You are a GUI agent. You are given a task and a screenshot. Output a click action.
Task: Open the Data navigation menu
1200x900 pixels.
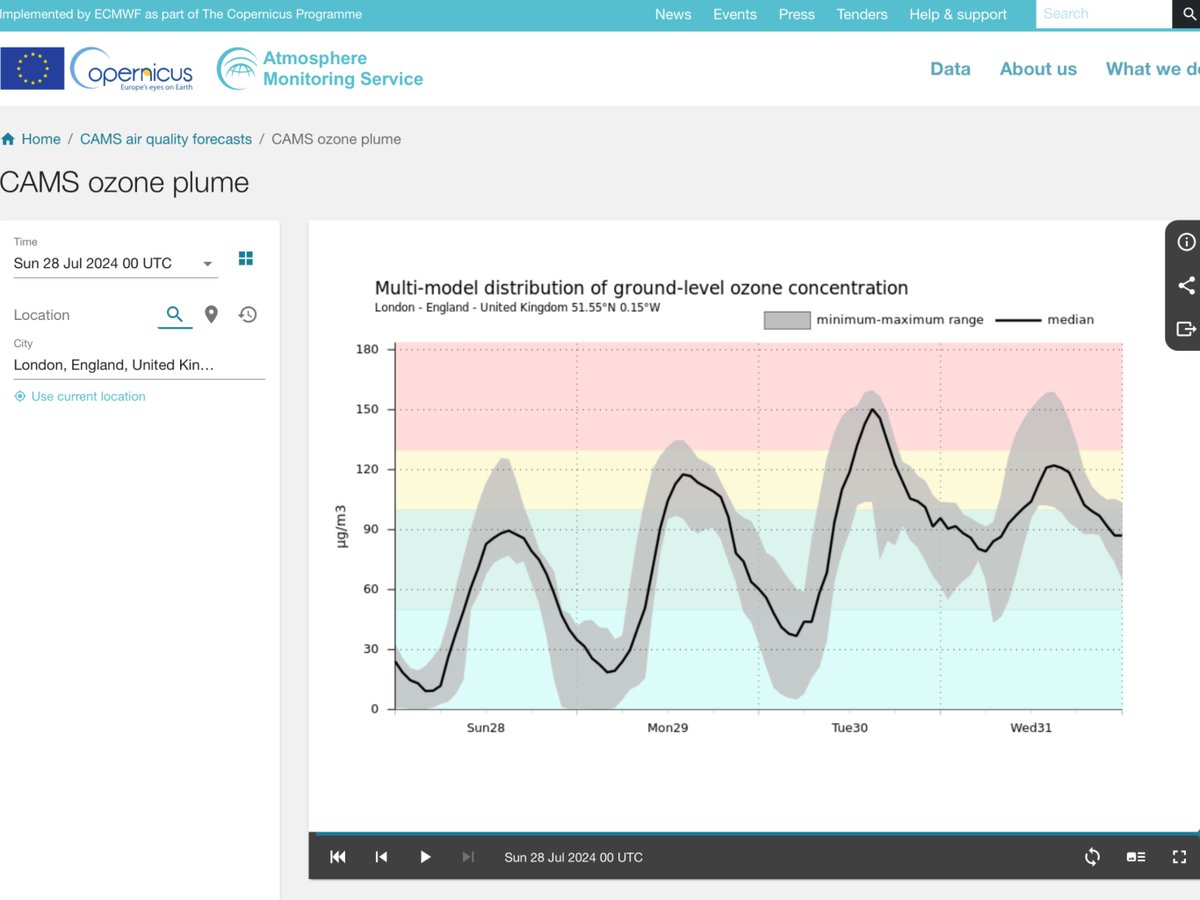point(950,69)
